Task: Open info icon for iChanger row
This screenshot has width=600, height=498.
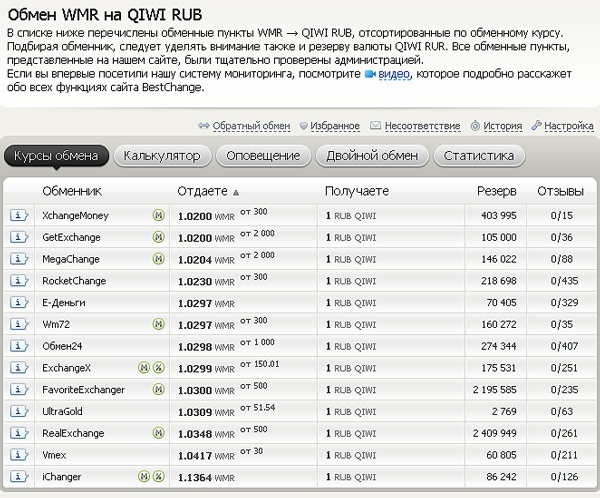Action: tap(19, 477)
